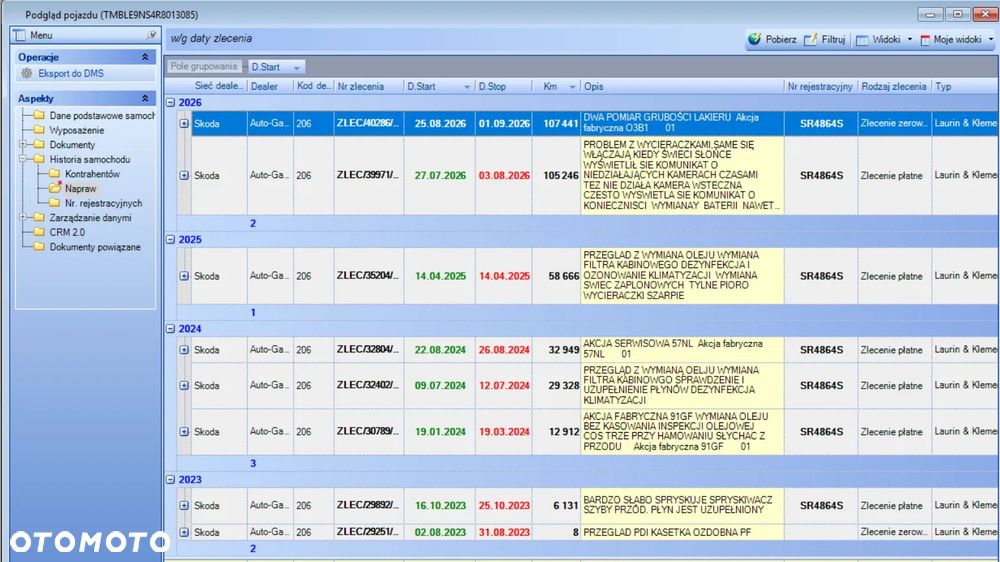Expand row details for order ZLEC/39971

pyautogui.click(x=184, y=175)
